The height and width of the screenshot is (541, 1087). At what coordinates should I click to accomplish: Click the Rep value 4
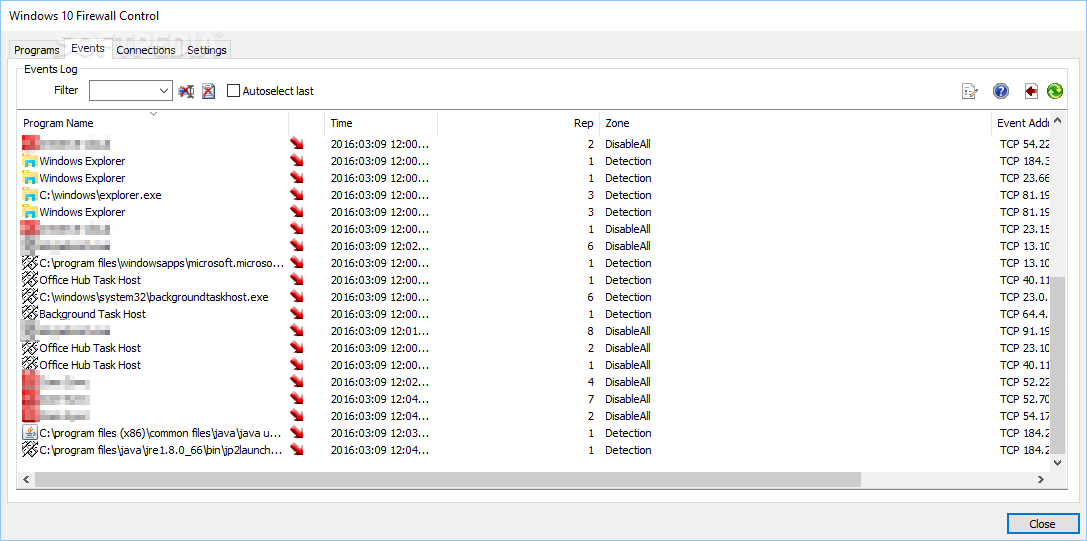[x=590, y=382]
